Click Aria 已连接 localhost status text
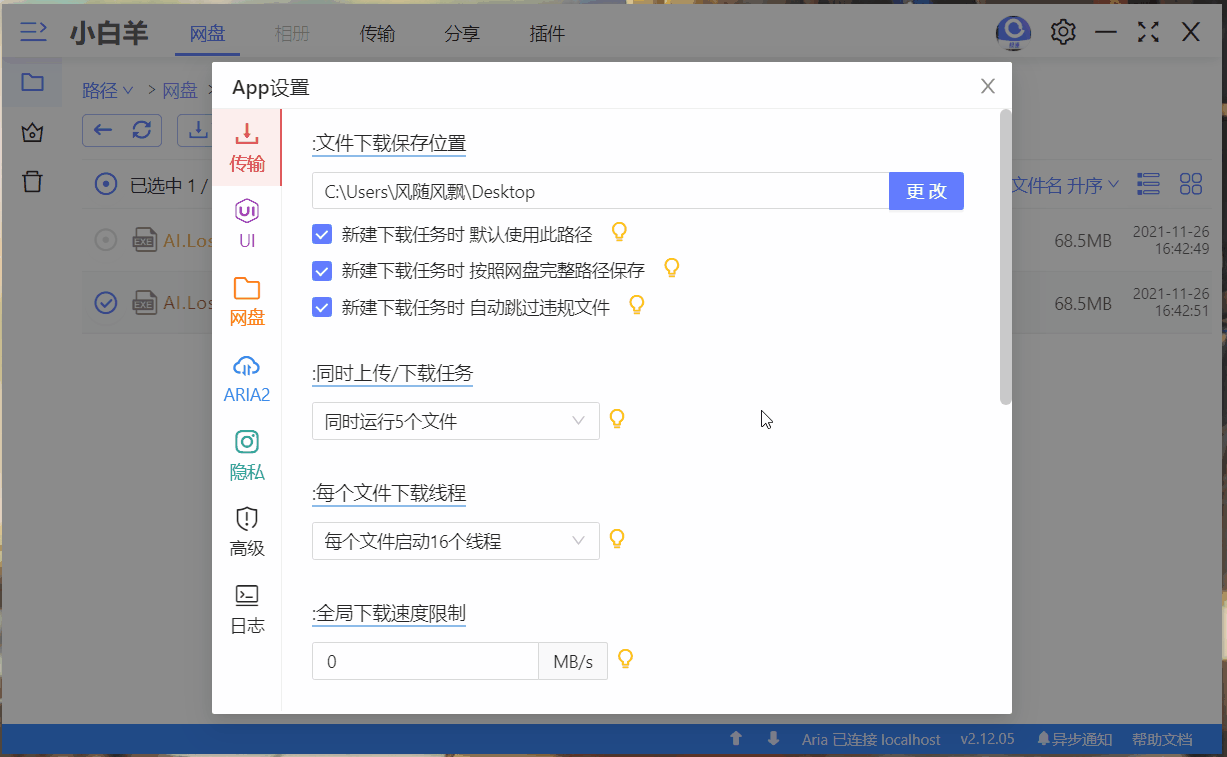The image size is (1227, 757). tap(871, 740)
